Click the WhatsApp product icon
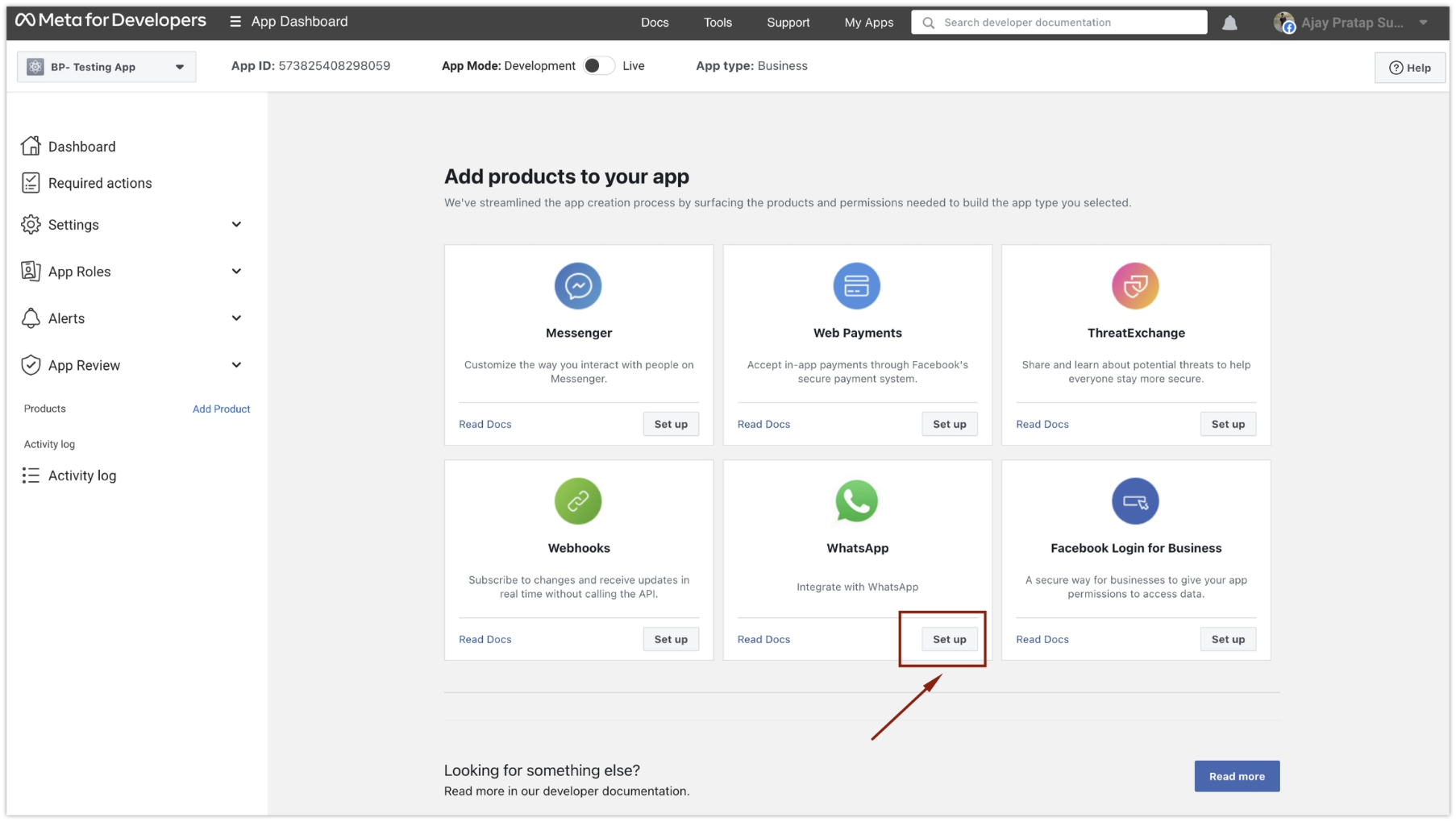 click(x=856, y=500)
